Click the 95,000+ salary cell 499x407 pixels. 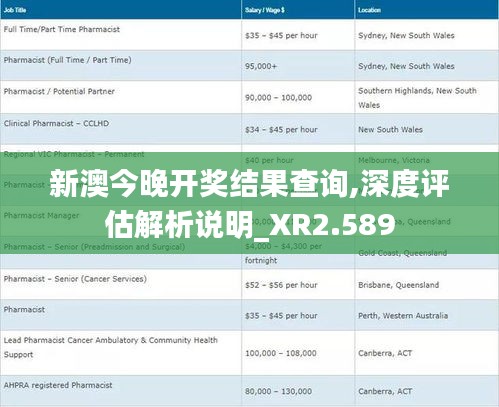tap(261, 66)
